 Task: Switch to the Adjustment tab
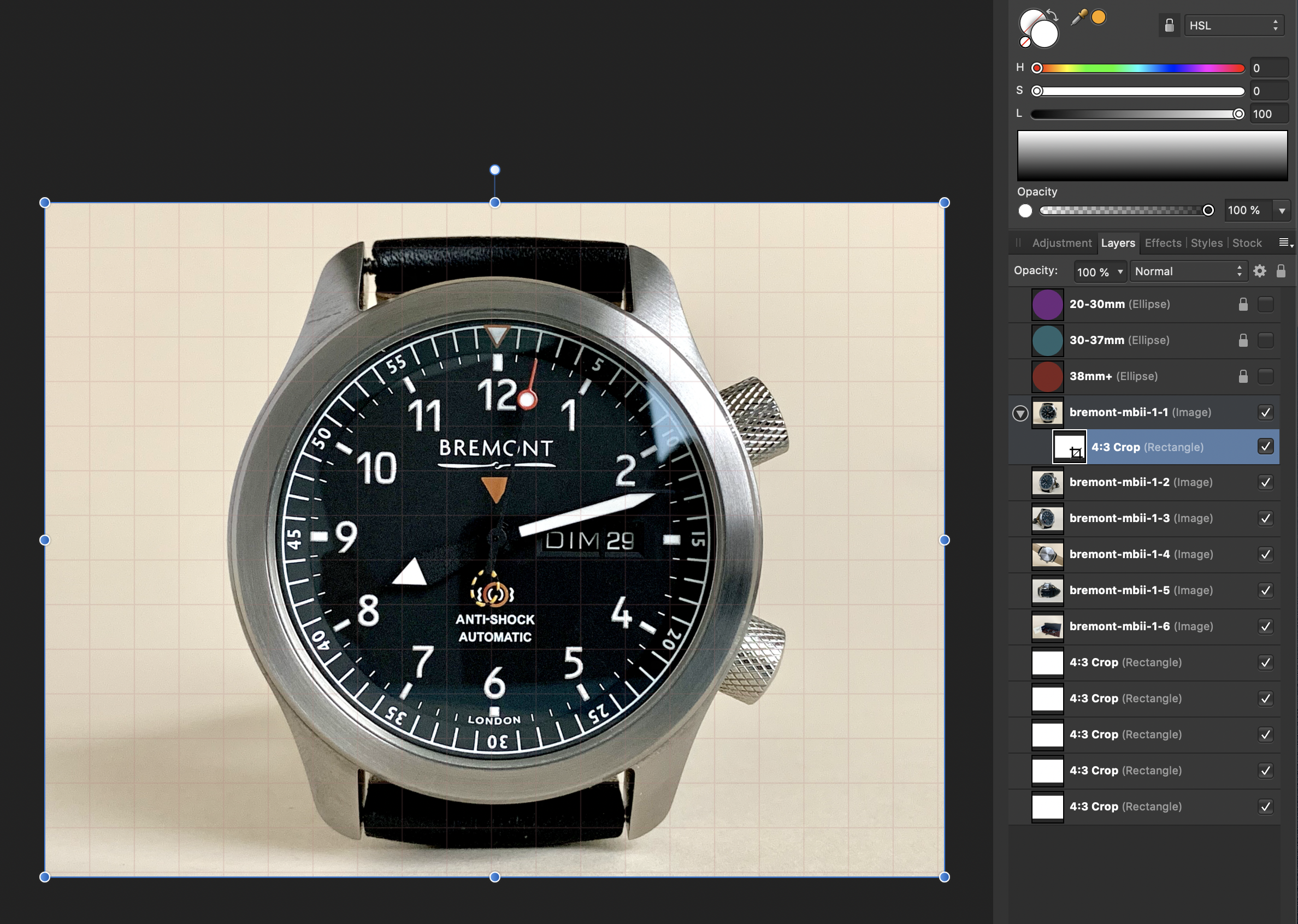tap(1061, 243)
